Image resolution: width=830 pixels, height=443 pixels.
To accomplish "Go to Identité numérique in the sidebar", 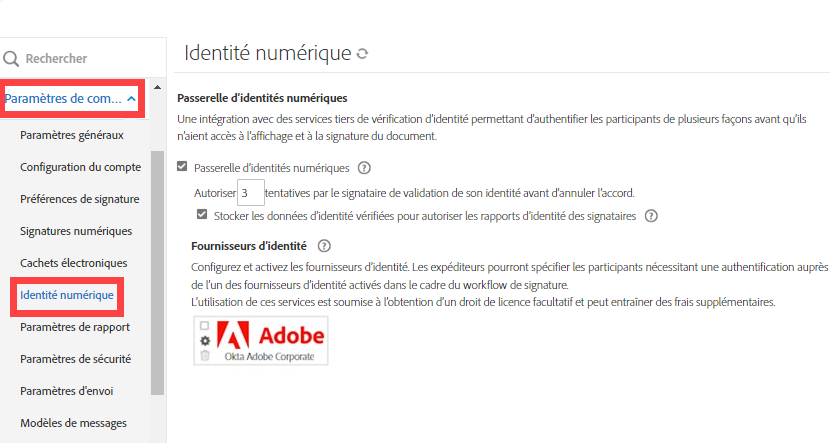I will [67, 295].
